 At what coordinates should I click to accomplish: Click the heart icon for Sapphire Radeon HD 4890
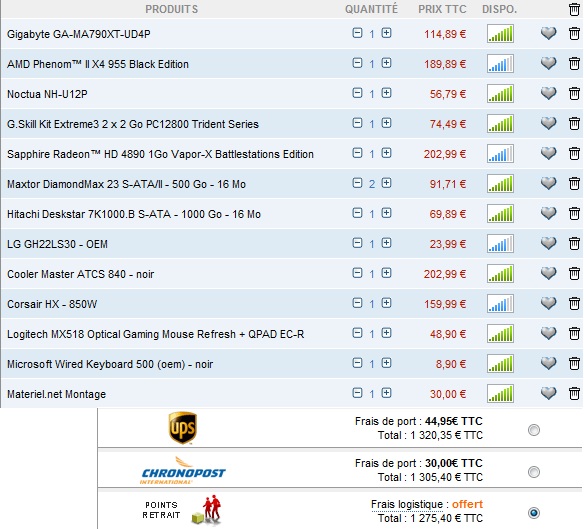coord(548,153)
